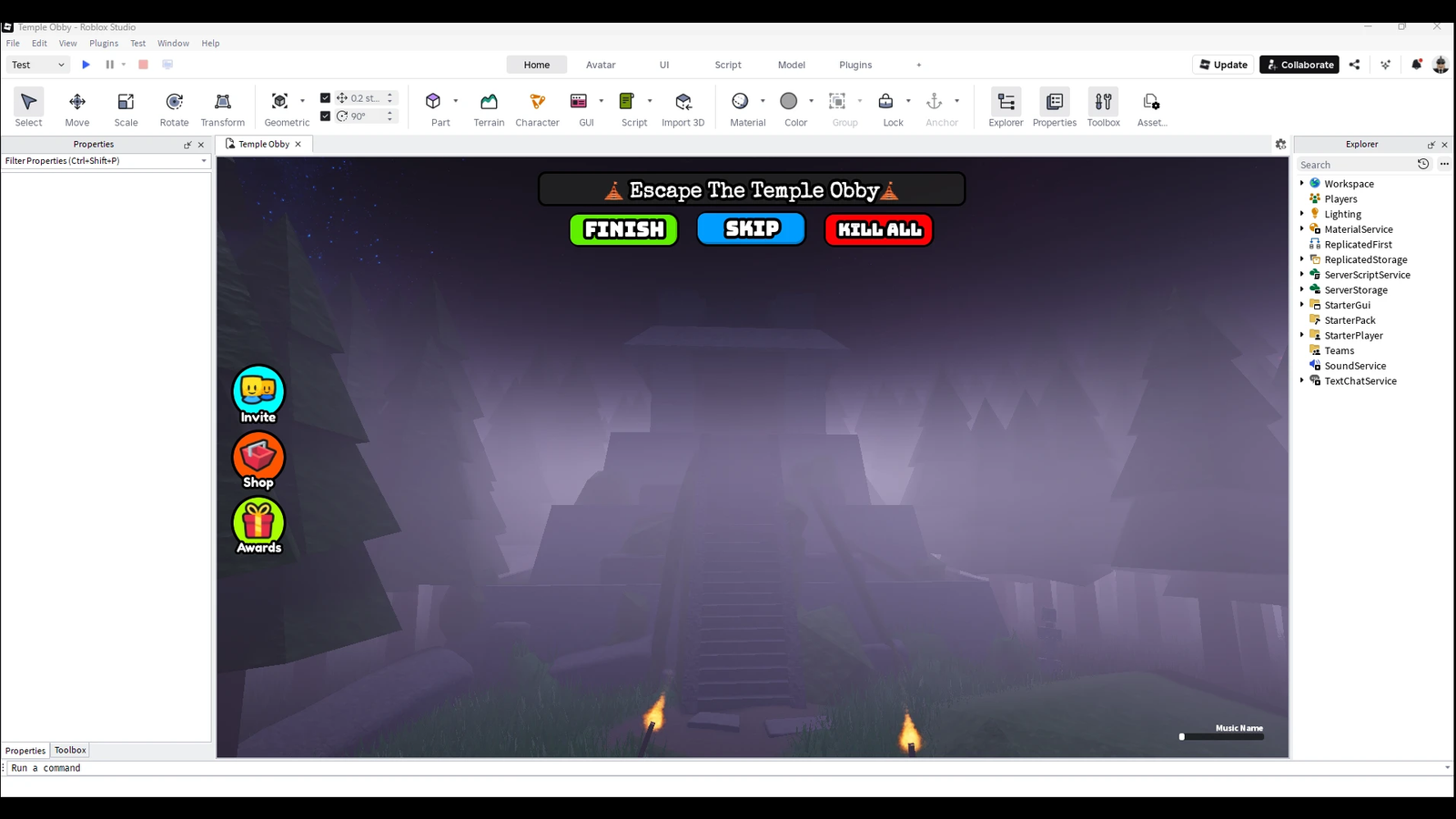
Task: Open the Assistant sparkle icon
Action: pos(1385,65)
